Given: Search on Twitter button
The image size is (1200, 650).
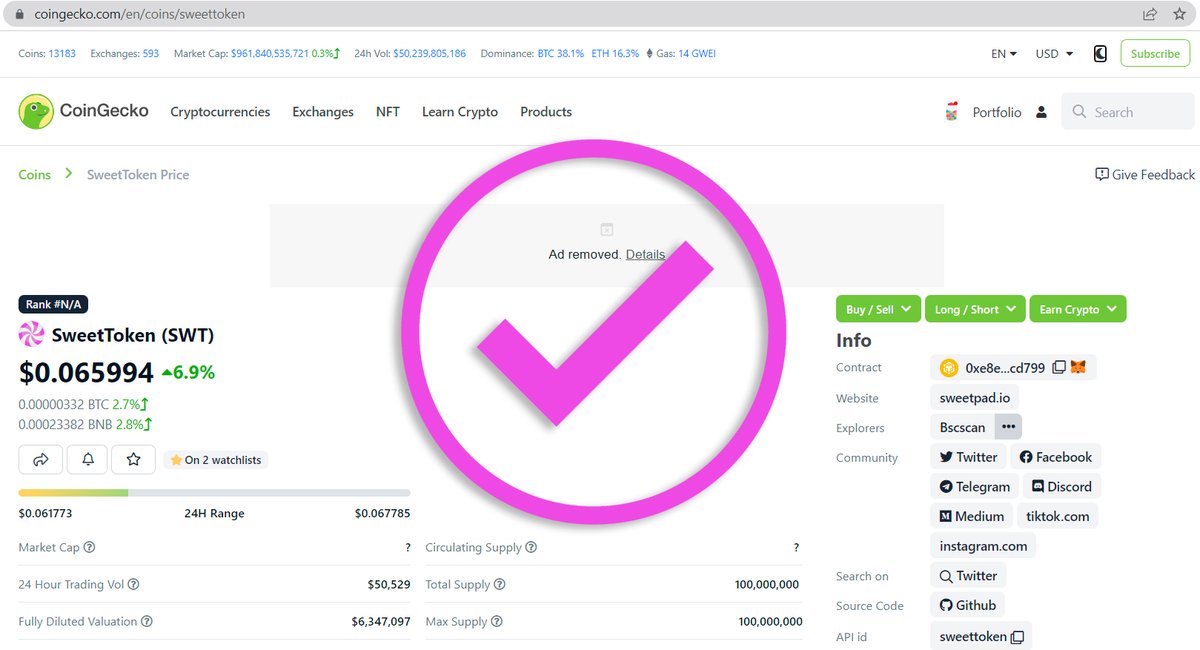Looking at the screenshot, I should pos(968,576).
